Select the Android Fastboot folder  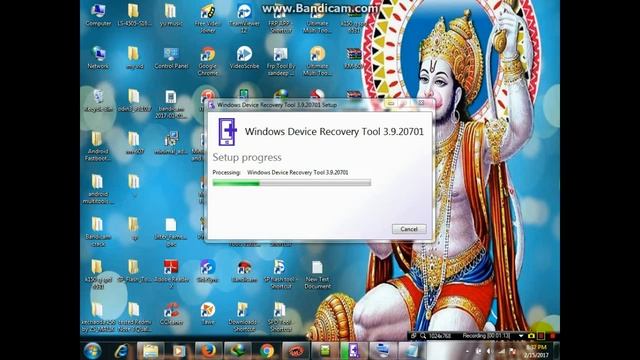pyautogui.click(x=98, y=147)
